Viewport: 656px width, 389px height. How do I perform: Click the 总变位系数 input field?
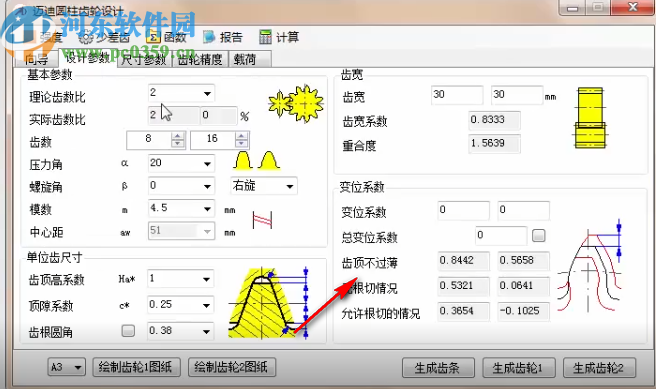tap(501, 236)
